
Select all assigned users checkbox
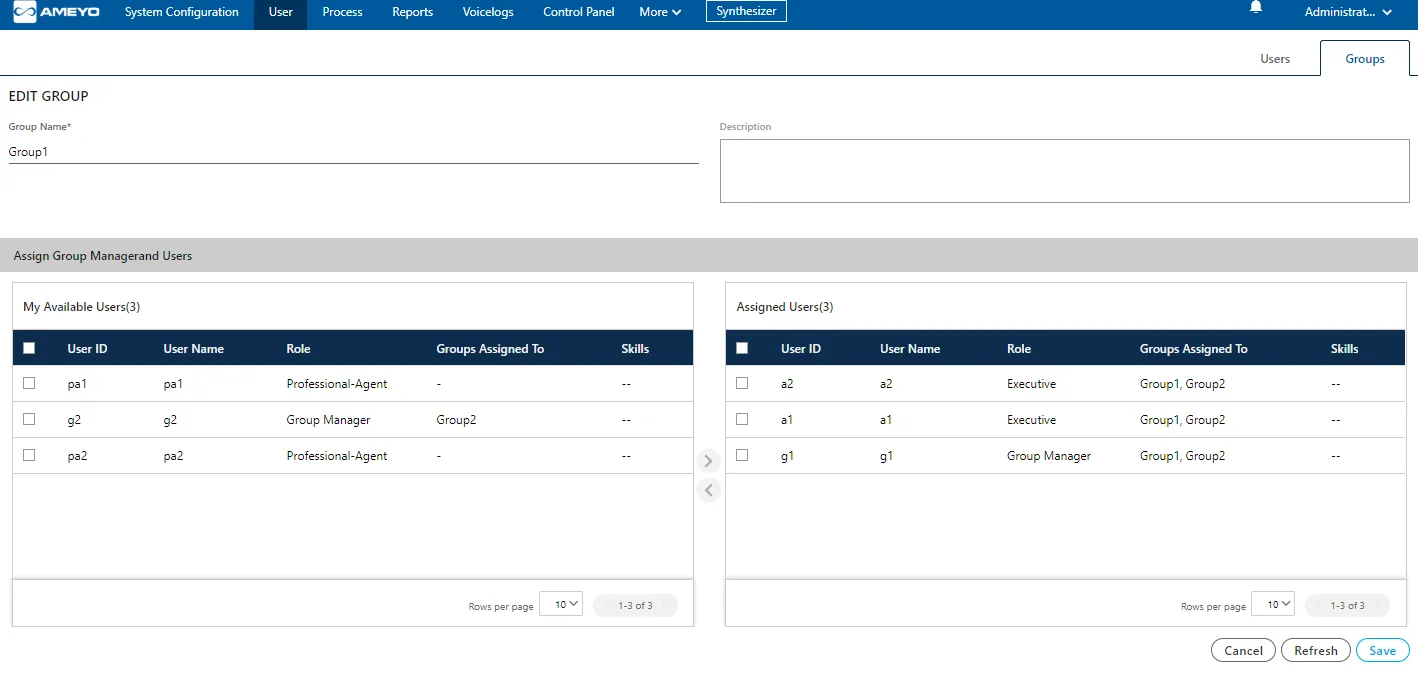coord(742,348)
